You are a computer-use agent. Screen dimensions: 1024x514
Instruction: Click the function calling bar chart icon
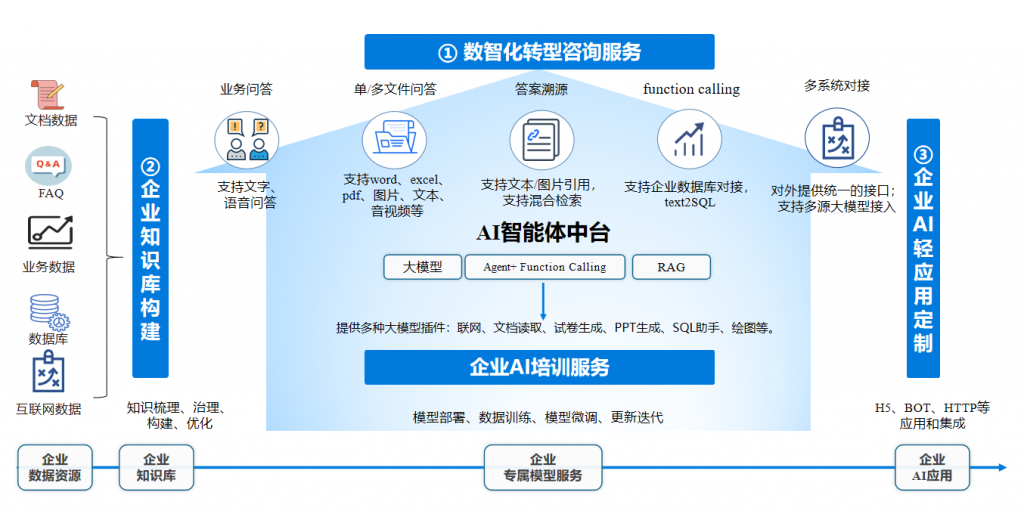[x=689, y=139]
